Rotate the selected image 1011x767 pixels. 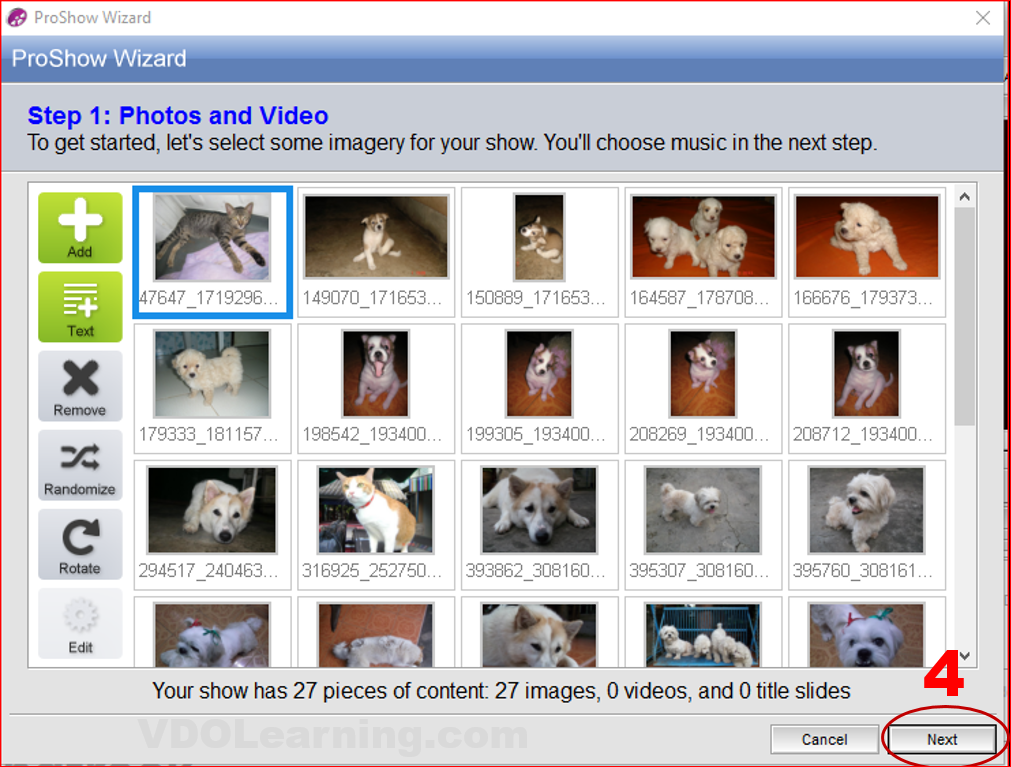tap(80, 545)
